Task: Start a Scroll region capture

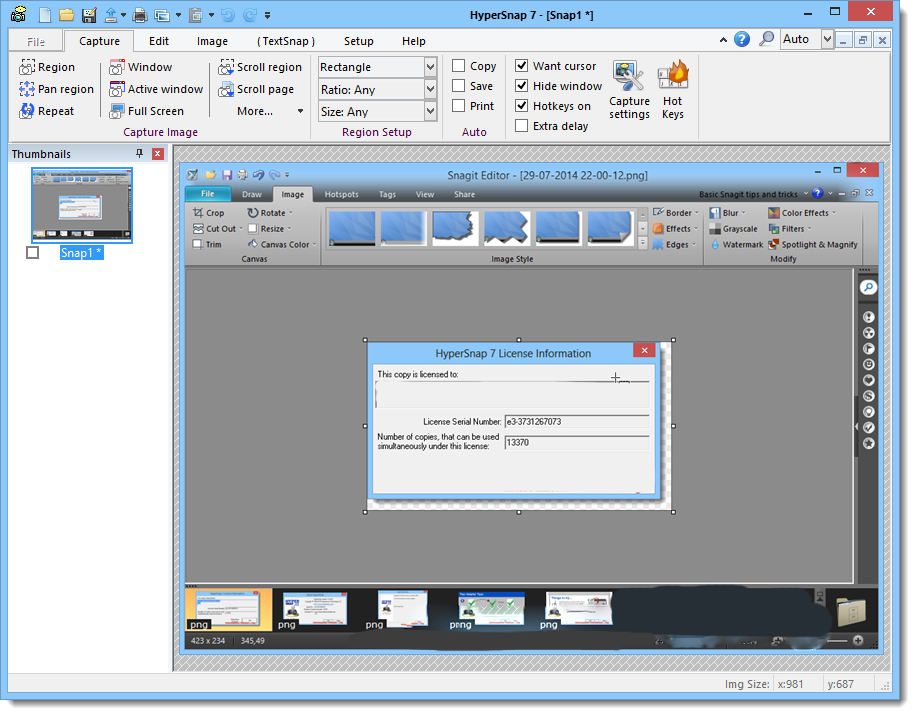Action: [x=260, y=67]
